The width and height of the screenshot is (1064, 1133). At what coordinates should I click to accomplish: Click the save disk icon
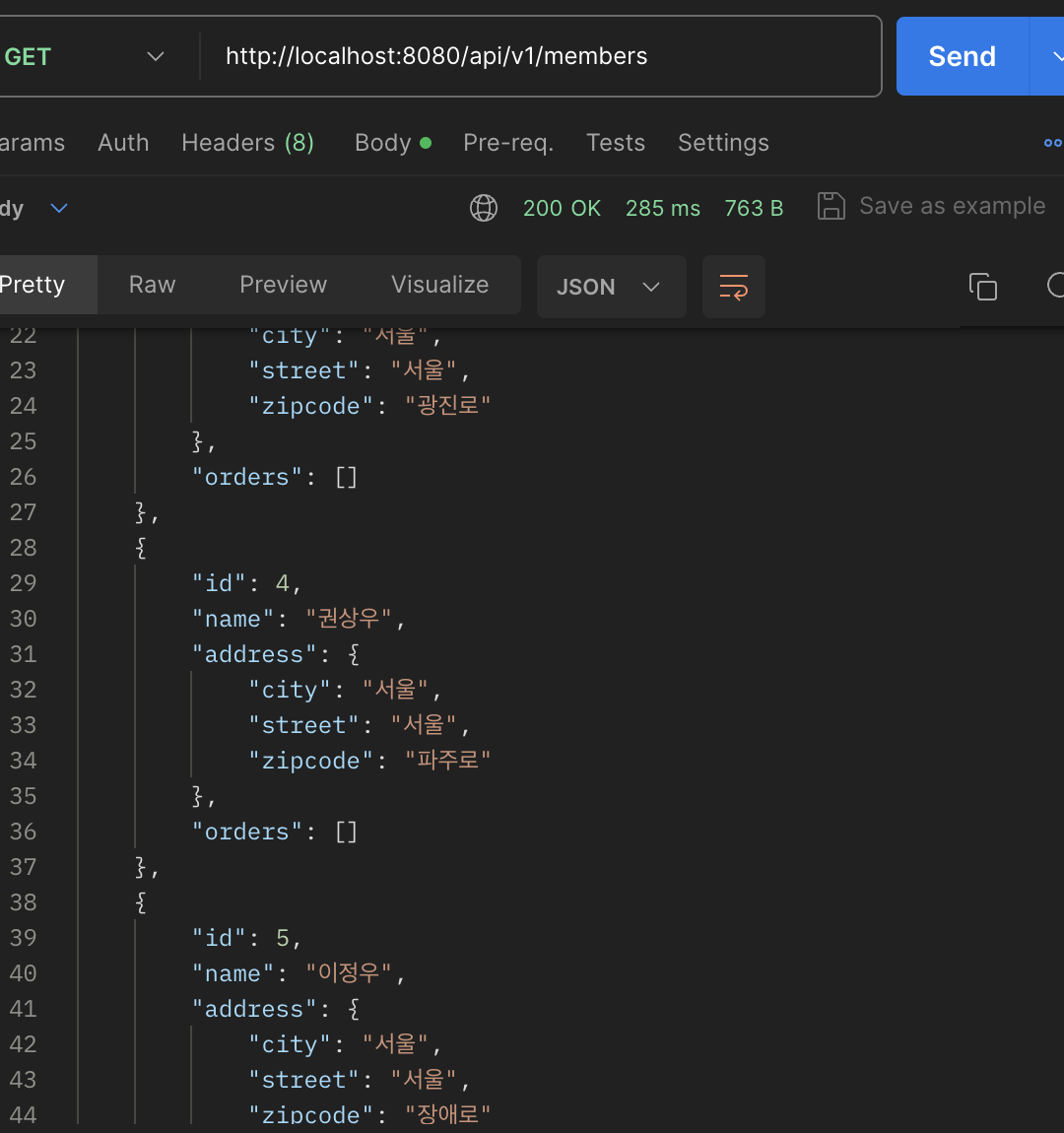point(831,206)
